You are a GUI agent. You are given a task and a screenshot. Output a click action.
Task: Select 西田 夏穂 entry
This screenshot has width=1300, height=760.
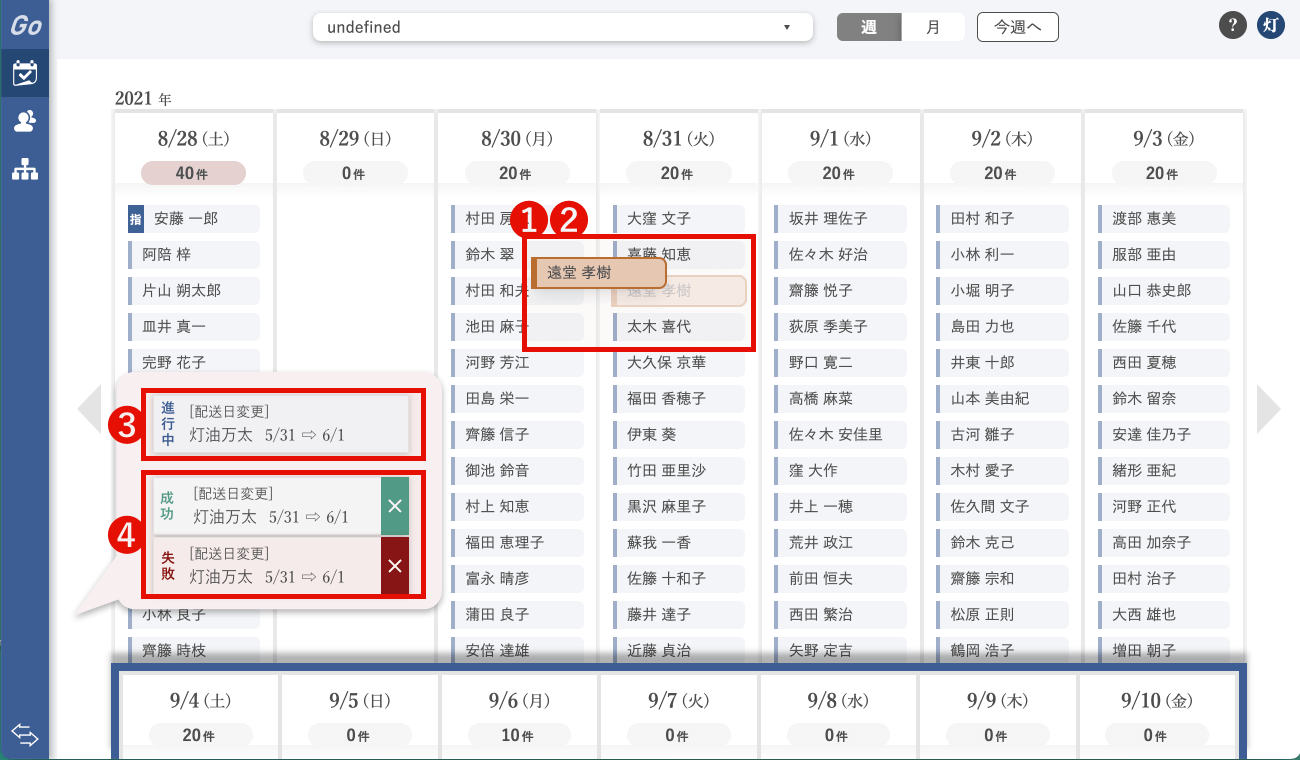click(1165, 363)
